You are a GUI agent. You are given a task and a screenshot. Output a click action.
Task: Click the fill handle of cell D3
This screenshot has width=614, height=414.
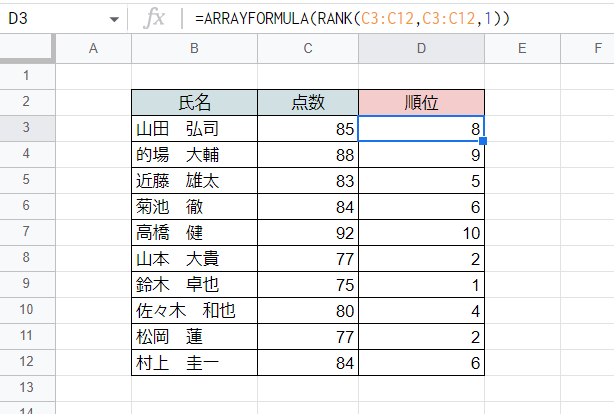click(483, 141)
